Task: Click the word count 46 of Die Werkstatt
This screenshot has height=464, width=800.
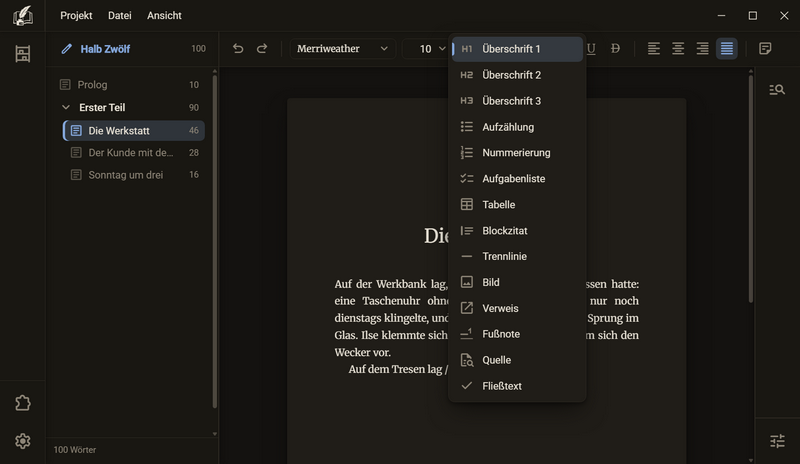Action: (x=193, y=131)
